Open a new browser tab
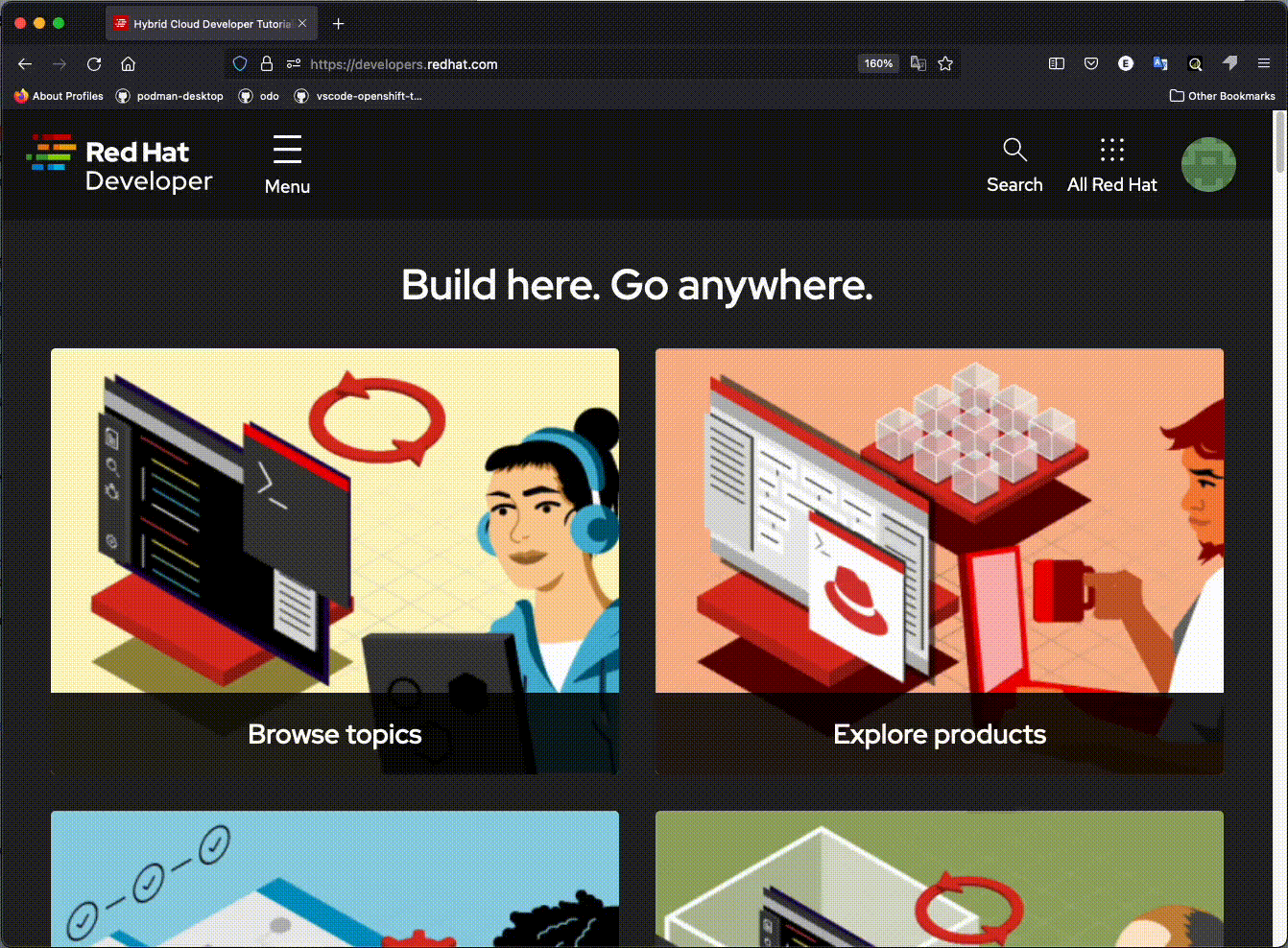Image resolution: width=1288 pixels, height=948 pixels. 338,24
